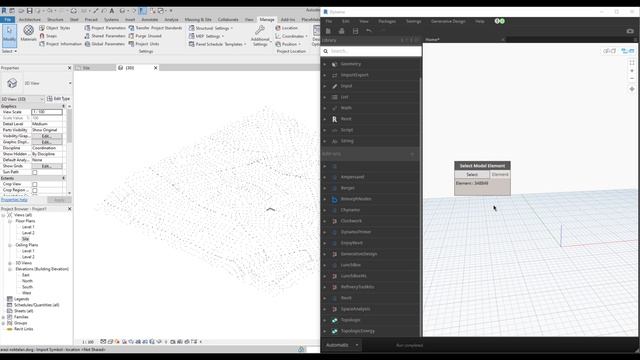
Task: Open Additional Settings in the ribbon
Action: tap(260, 36)
